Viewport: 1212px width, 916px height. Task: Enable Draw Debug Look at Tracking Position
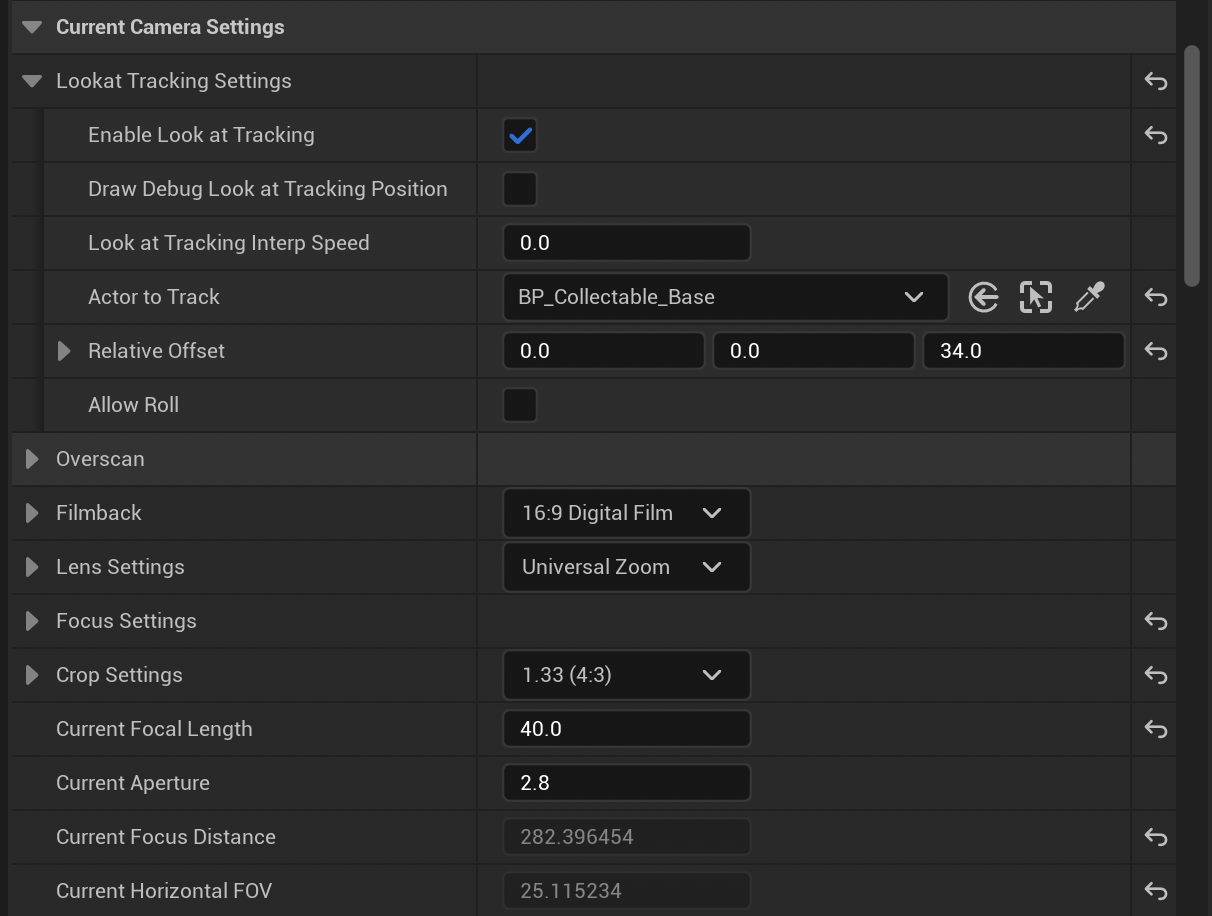(x=519, y=188)
